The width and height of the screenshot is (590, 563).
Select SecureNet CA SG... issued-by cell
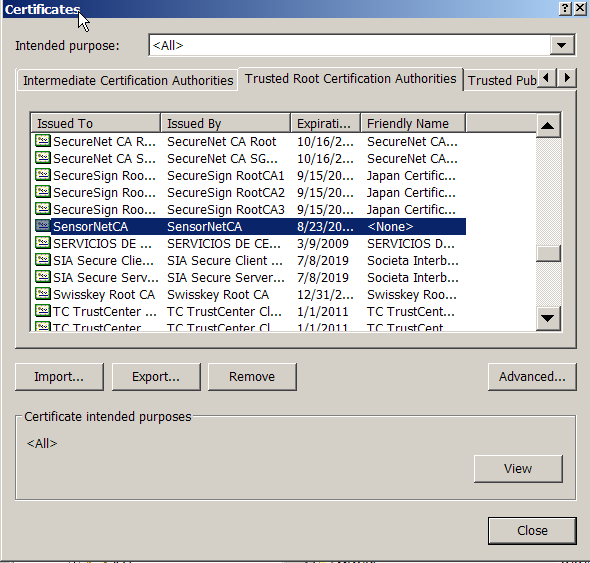pos(222,159)
